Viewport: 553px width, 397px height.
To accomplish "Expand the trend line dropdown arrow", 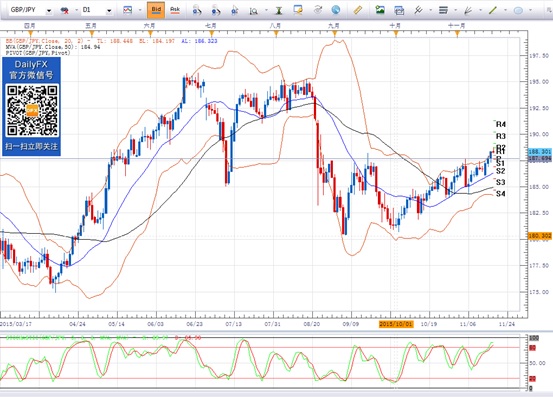I will [506, 11].
